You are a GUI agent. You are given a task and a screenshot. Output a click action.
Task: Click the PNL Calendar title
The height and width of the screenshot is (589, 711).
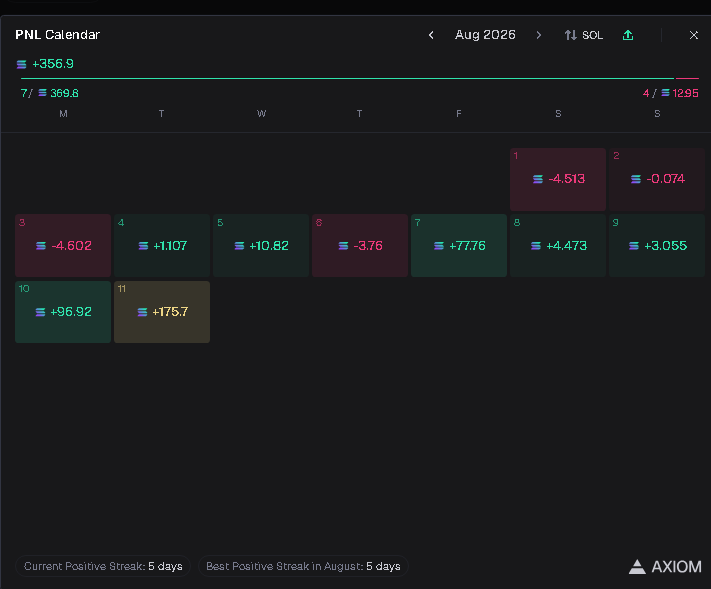58,35
